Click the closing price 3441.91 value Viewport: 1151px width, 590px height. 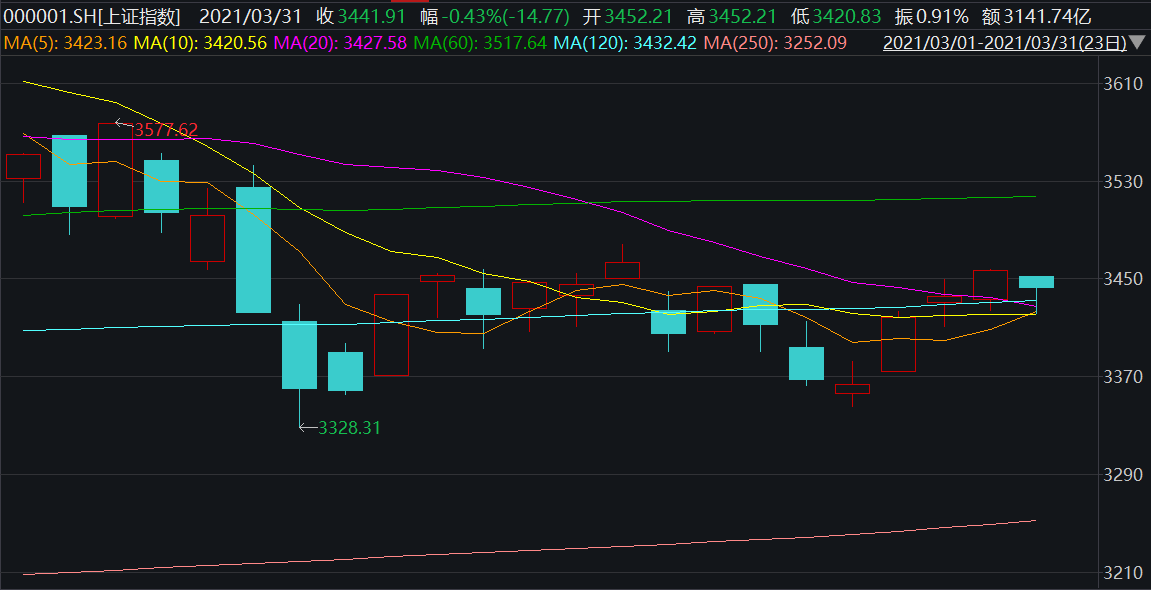click(x=372, y=16)
